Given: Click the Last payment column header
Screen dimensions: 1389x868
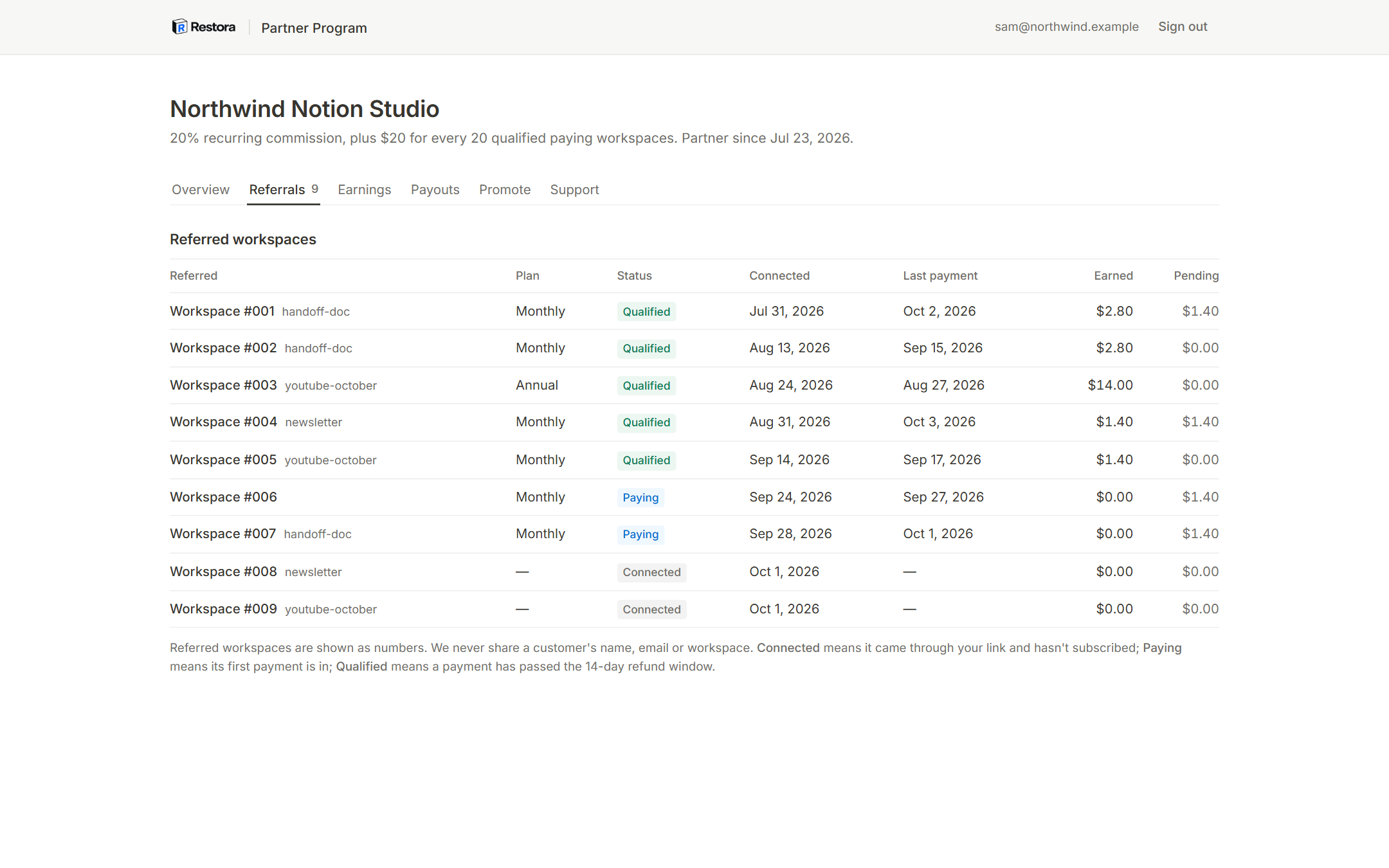Looking at the screenshot, I should point(940,276).
